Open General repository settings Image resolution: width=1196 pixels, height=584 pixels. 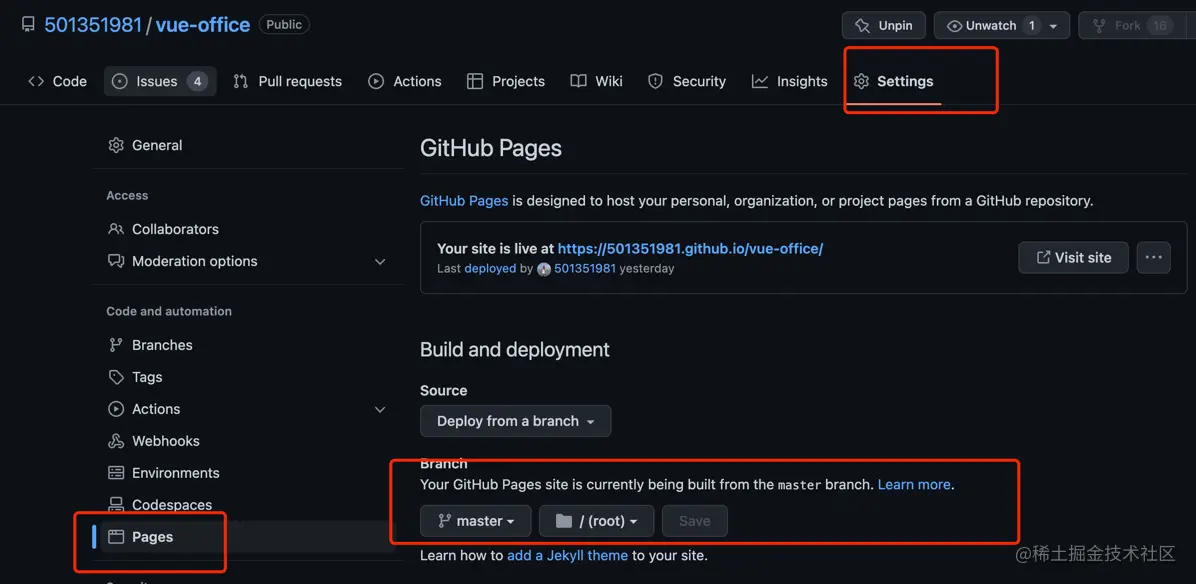pyautogui.click(x=156, y=144)
